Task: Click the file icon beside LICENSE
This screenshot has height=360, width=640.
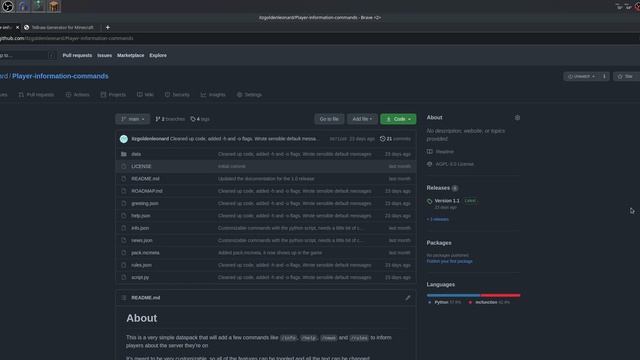Action: [124, 167]
